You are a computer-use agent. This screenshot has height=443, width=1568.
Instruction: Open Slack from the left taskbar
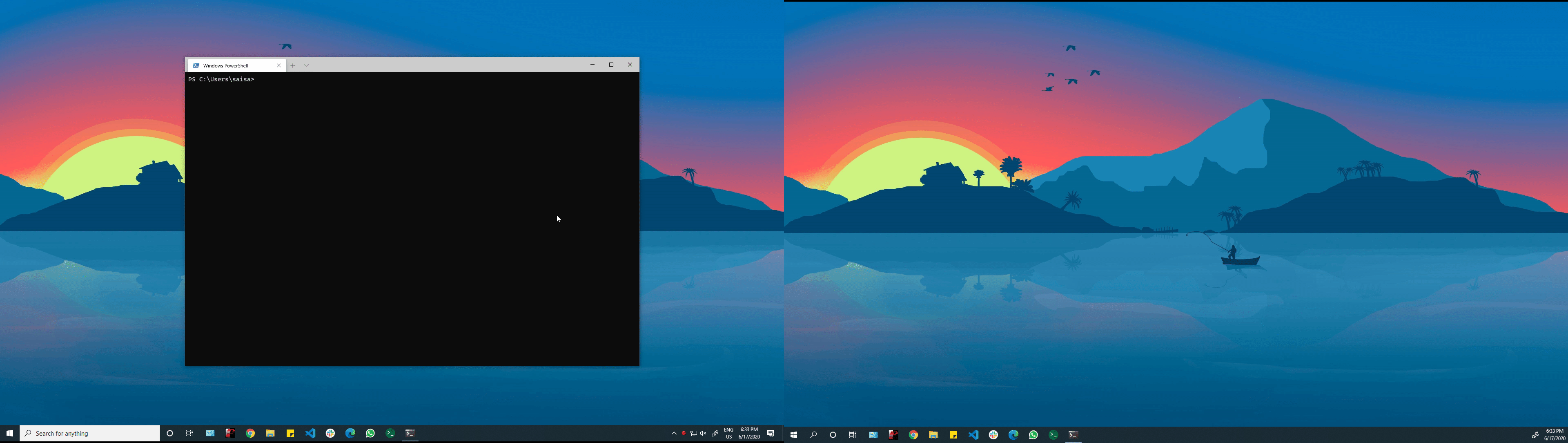(330, 433)
